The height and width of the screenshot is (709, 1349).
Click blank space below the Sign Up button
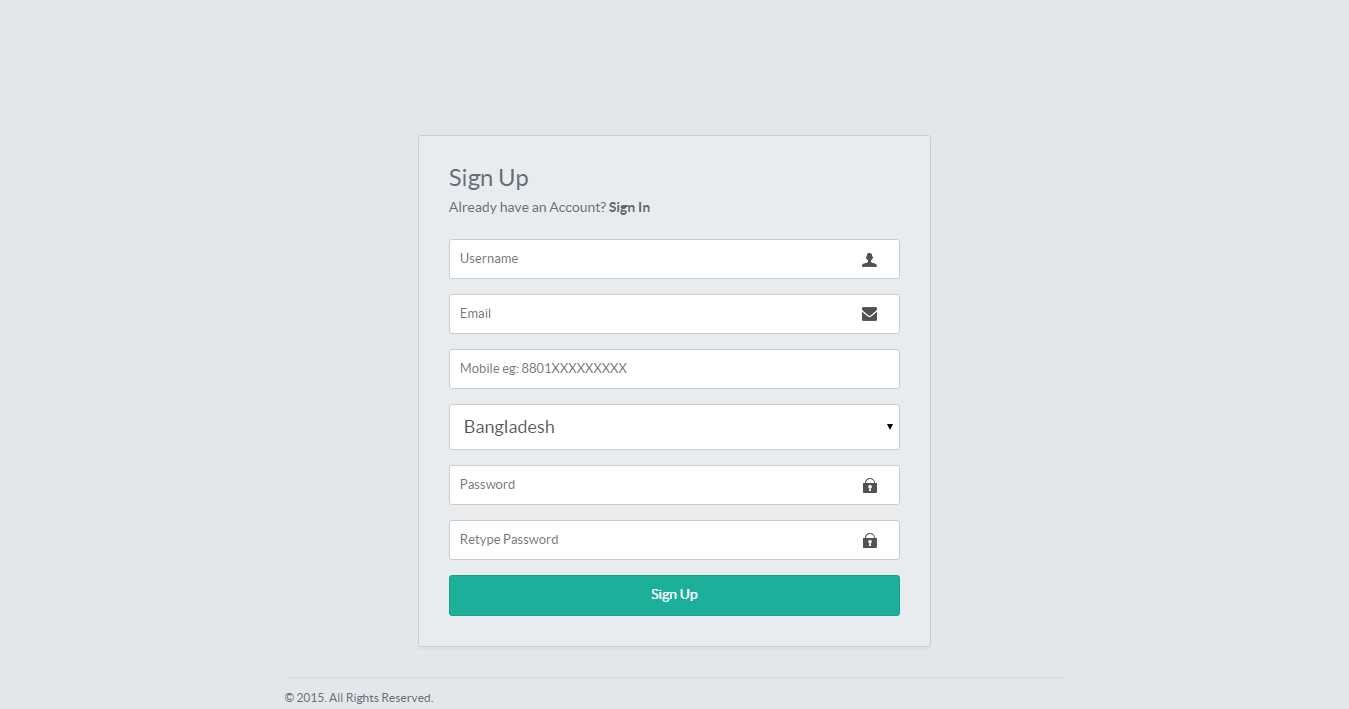(x=674, y=631)
